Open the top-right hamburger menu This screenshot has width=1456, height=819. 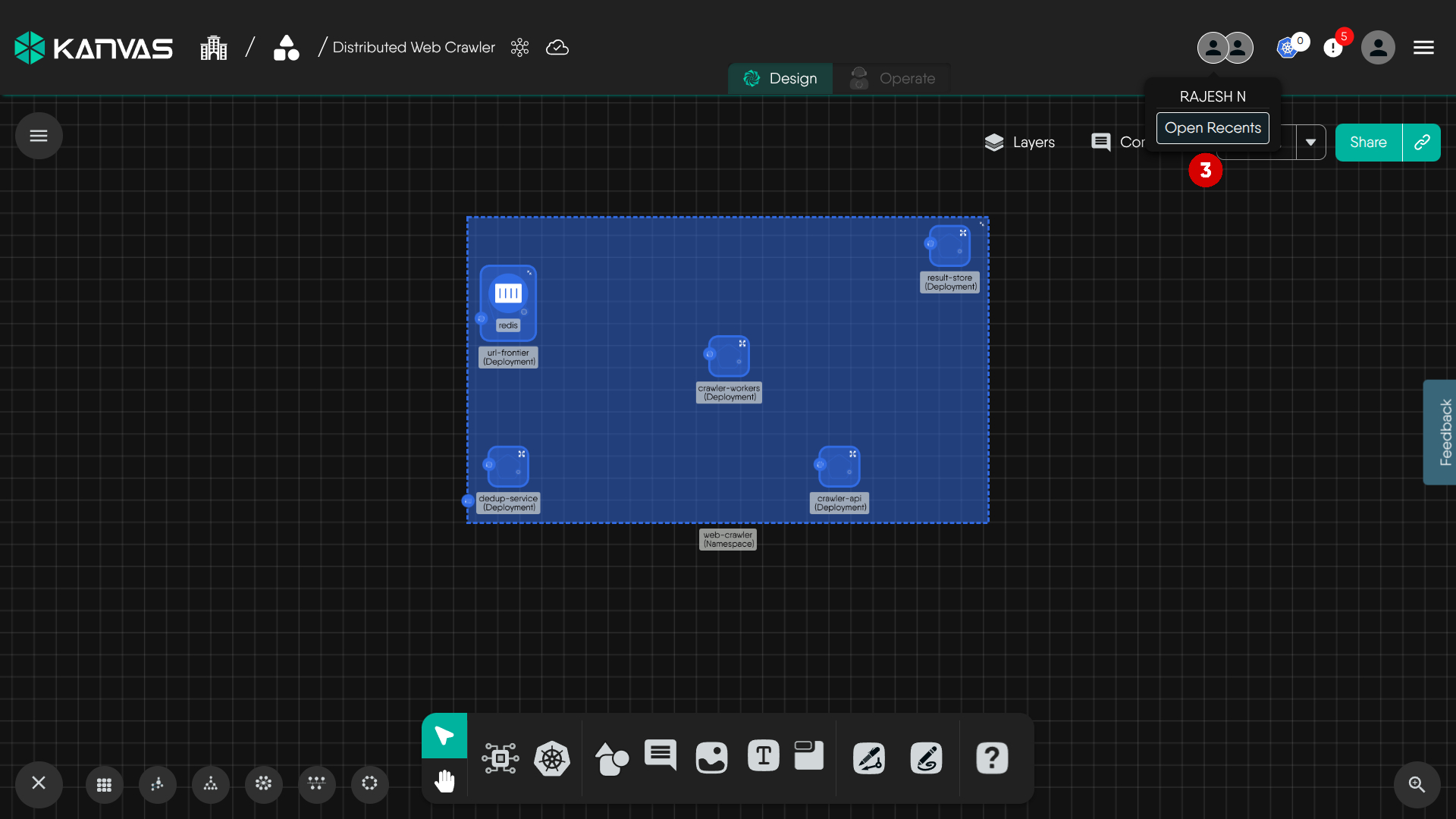[1423, 48]
